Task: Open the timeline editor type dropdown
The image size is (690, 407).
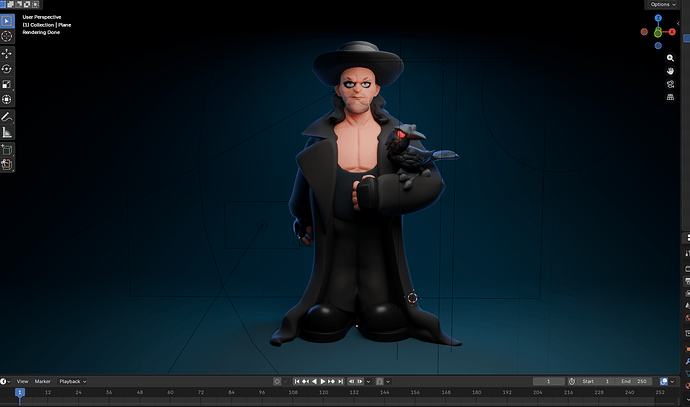Action: 5,381
